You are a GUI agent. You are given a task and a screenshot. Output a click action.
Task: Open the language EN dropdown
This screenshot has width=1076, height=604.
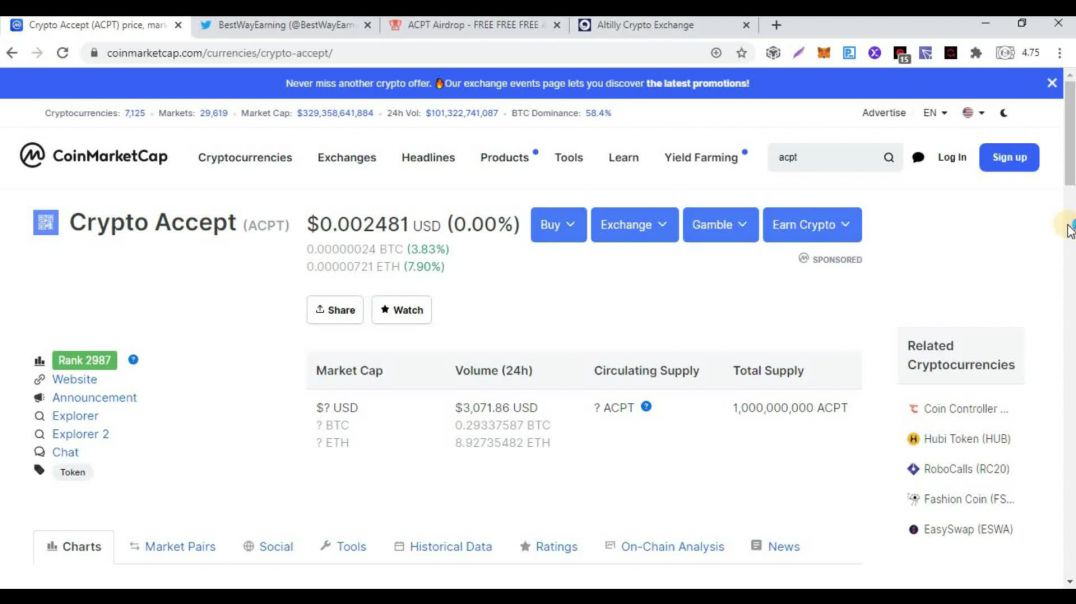[935, 113]
